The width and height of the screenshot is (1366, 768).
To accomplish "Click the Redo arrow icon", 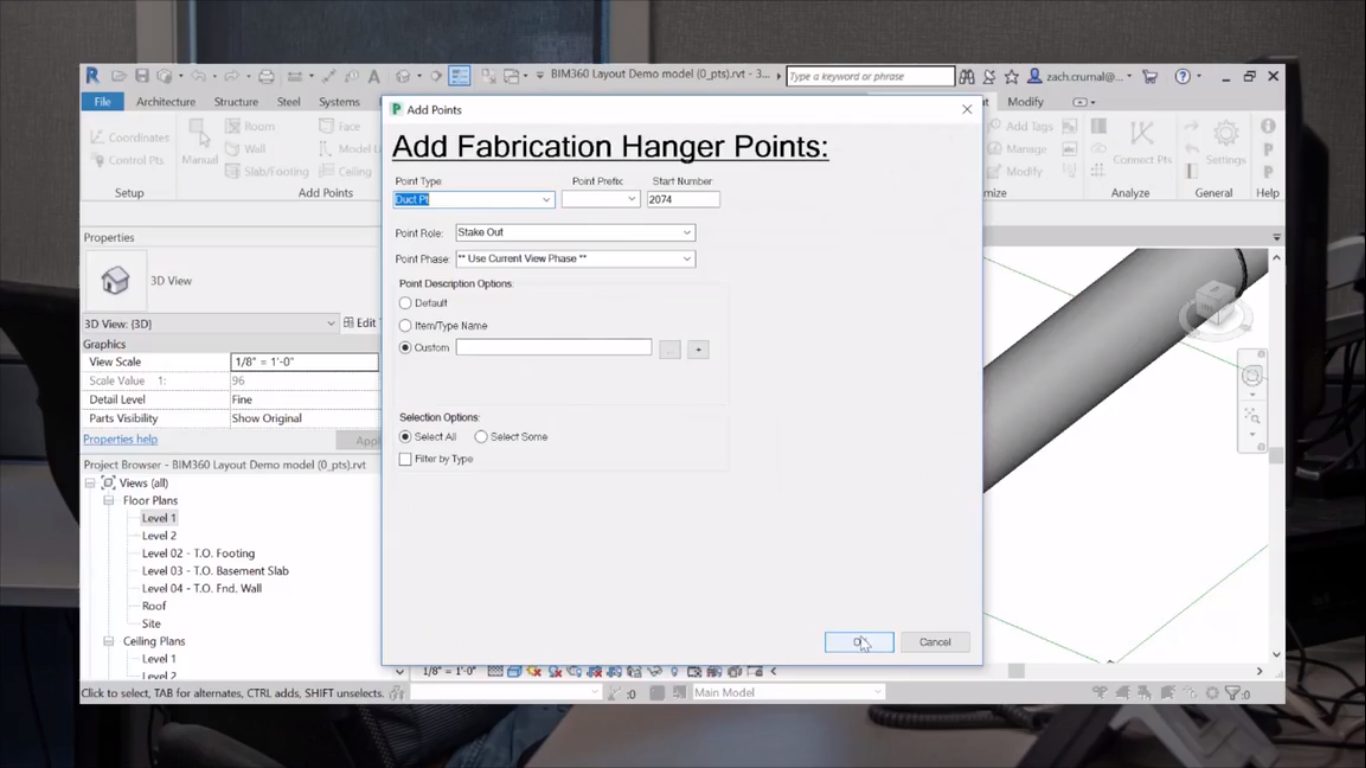I will pos(231,76).
